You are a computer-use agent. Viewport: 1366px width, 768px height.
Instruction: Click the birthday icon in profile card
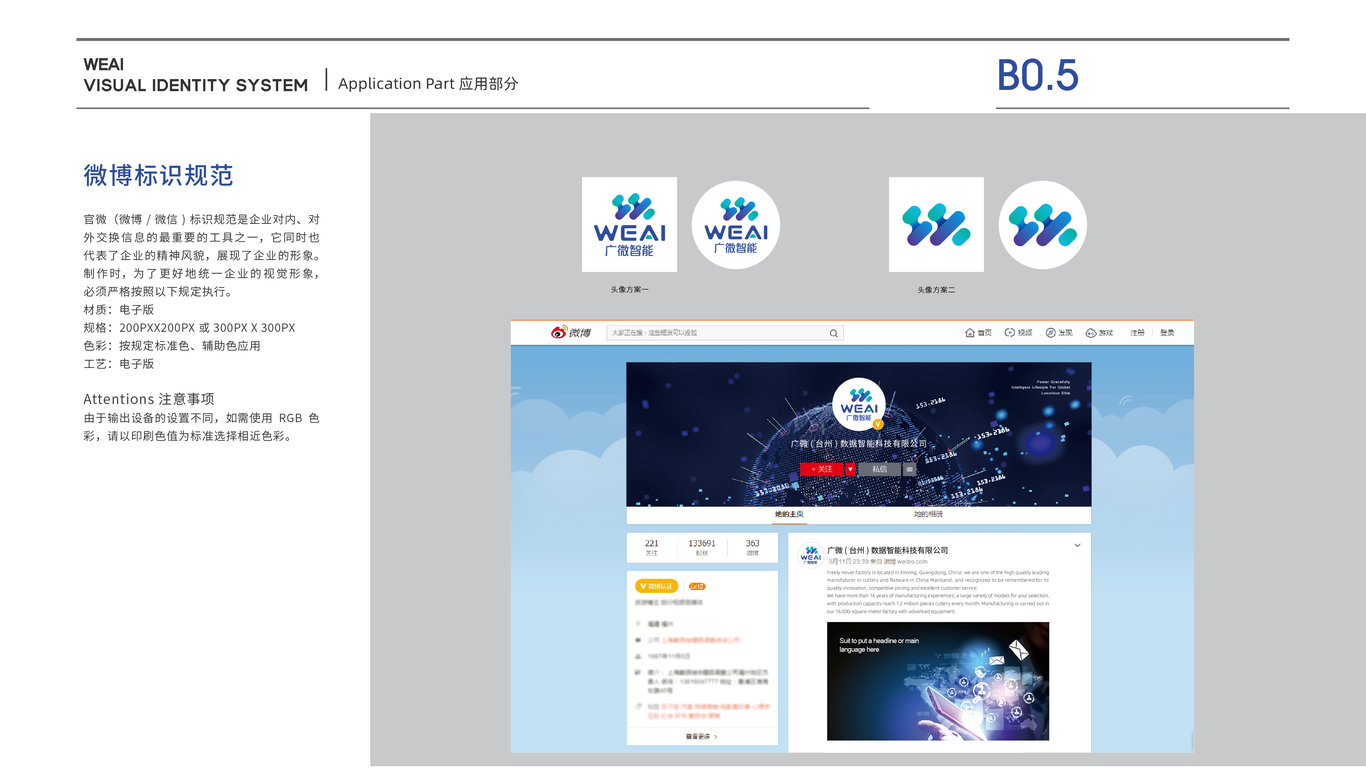[x=638, y=656]
